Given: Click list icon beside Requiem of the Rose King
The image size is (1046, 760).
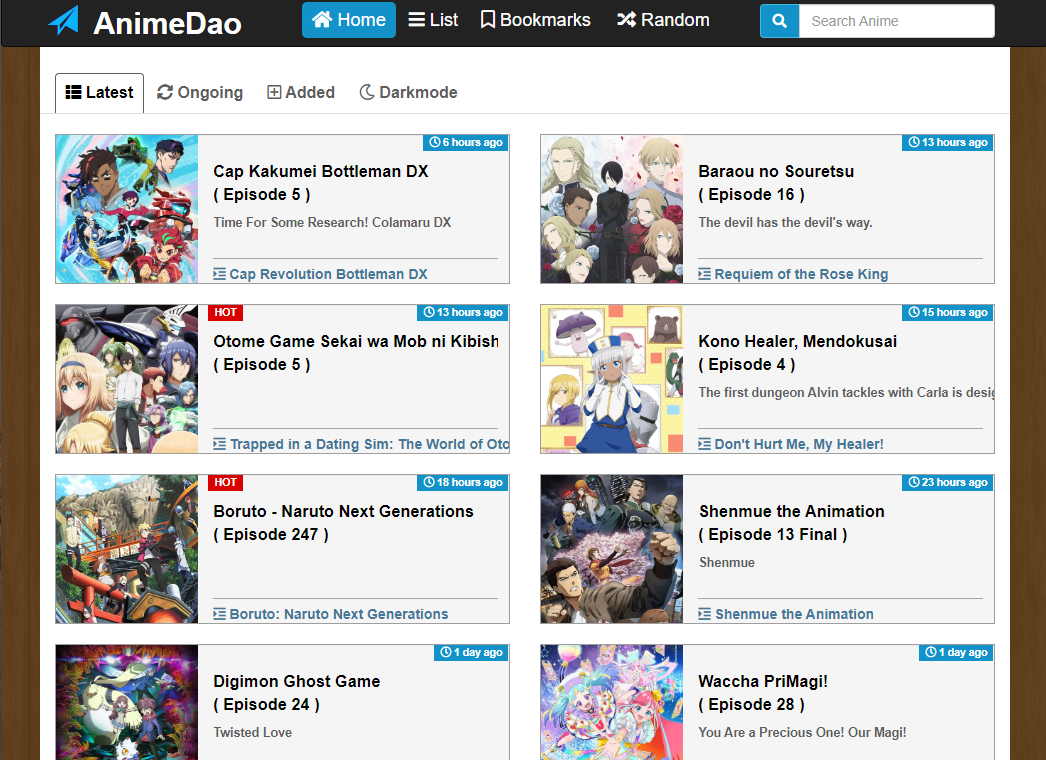Looking at the screenshot, I should (704, 274).
